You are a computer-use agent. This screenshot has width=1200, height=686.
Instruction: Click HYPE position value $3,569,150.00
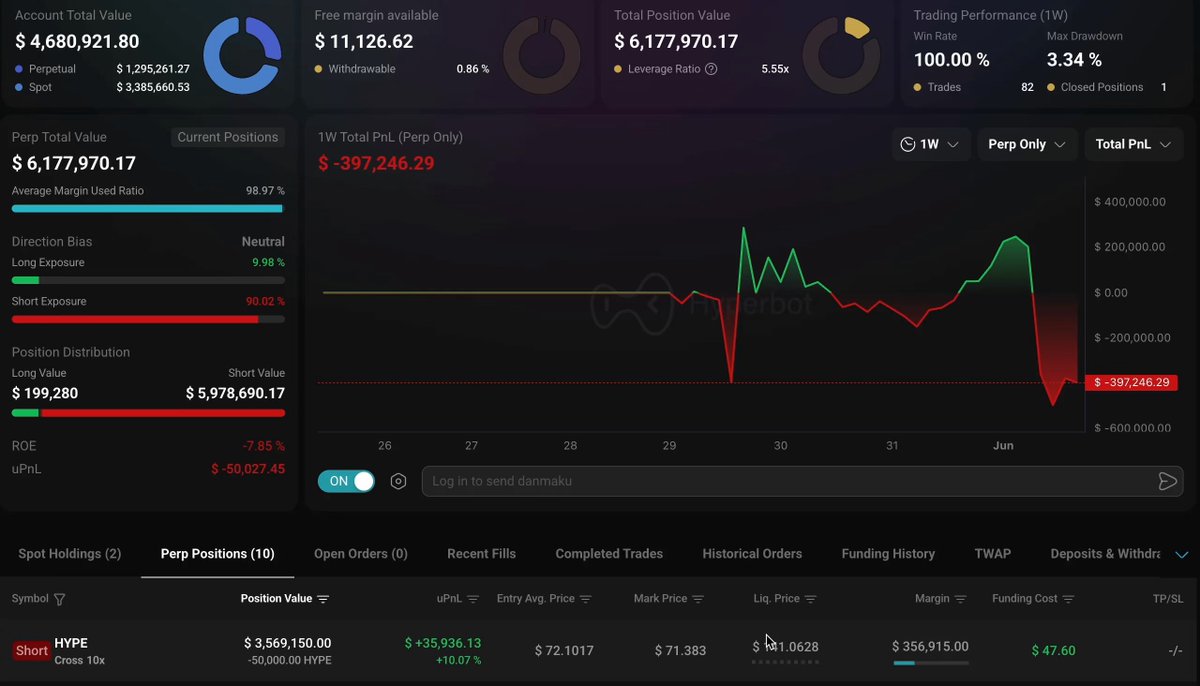point(287,643)
